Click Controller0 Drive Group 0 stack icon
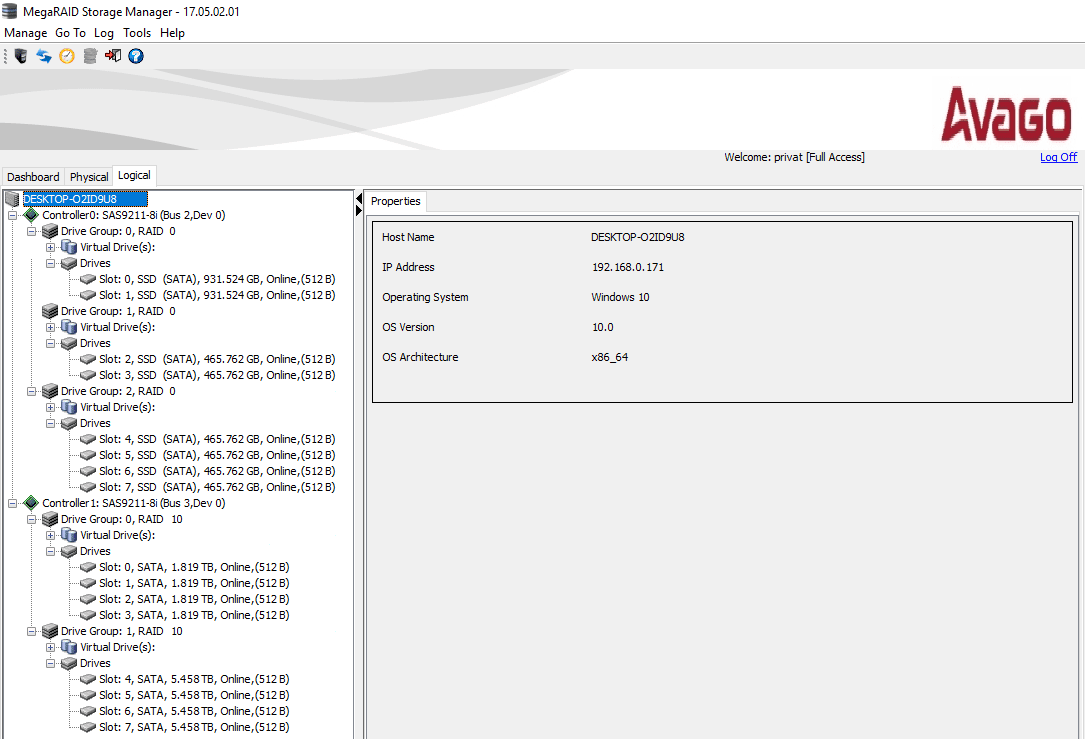This screenshot has height=739, width=1085. tap(50, 231)
